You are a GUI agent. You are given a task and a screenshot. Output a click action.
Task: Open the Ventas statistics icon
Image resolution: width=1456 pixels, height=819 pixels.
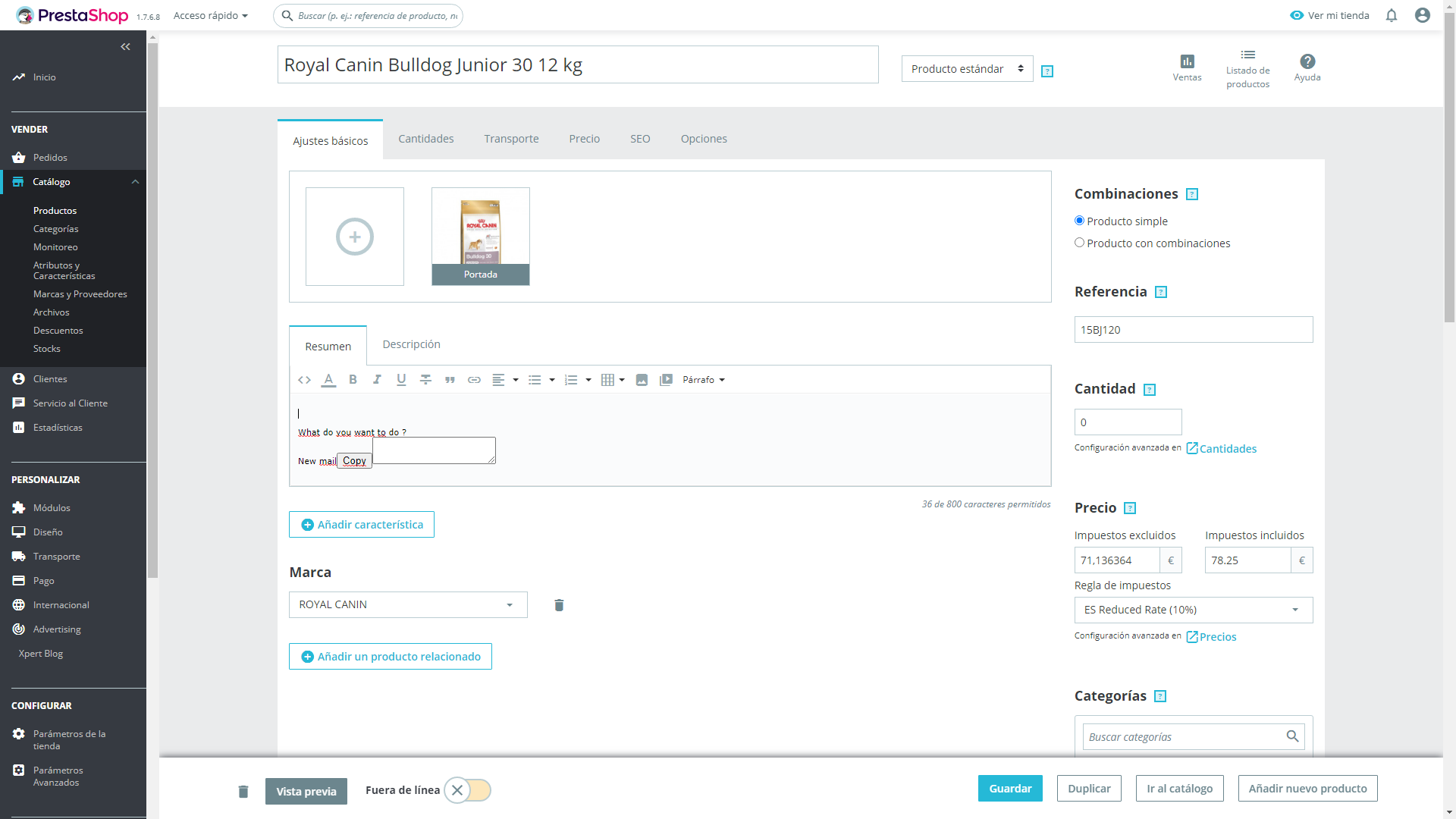click(1187, 67)
